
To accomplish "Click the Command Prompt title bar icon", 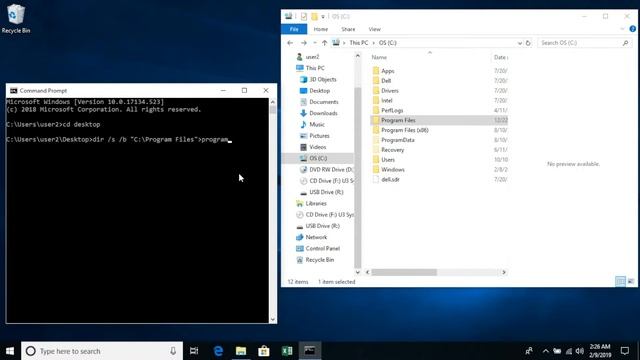I will 13,91.
